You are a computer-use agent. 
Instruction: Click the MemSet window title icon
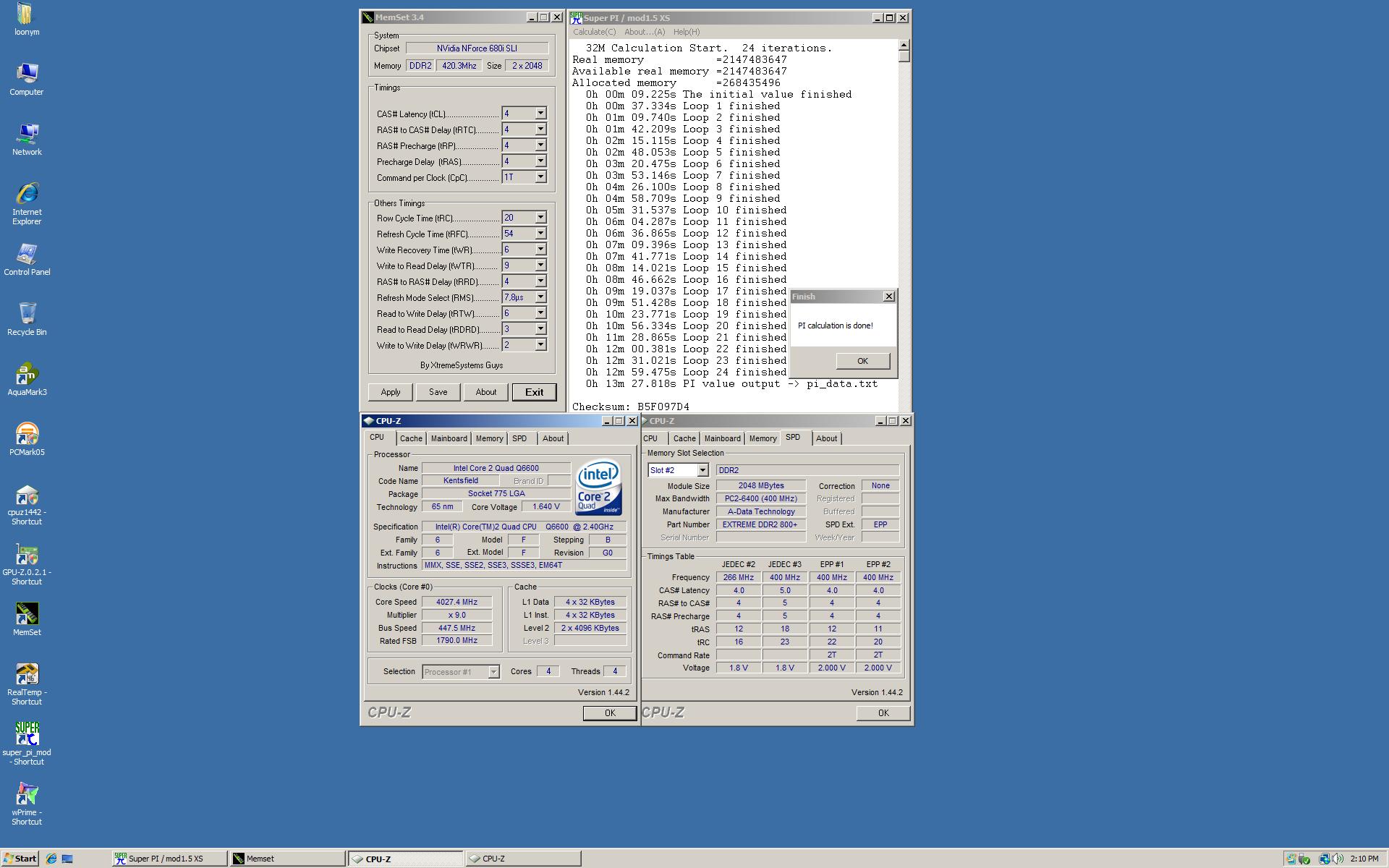coord(368,17)
